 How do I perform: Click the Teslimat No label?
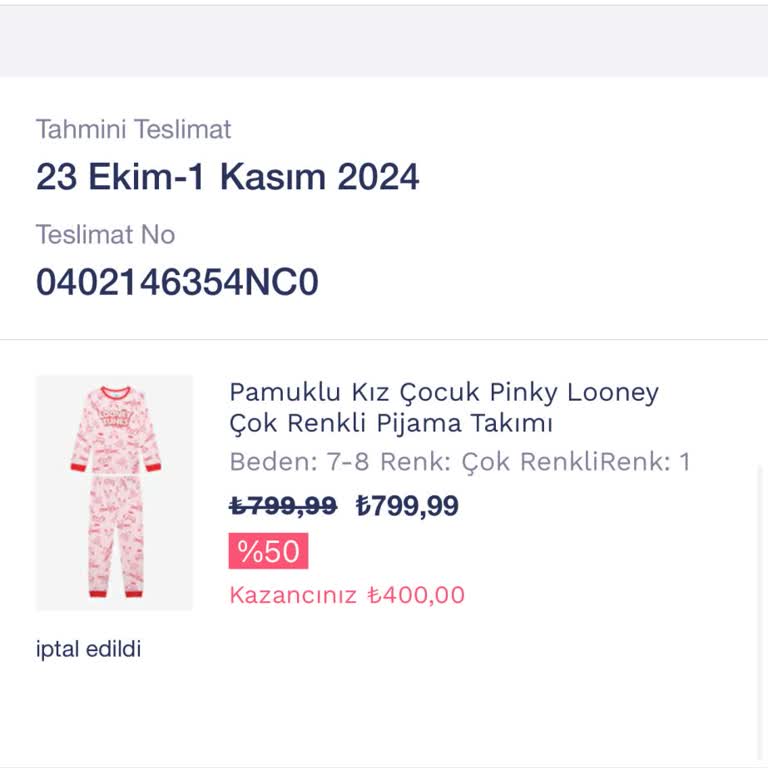tap(105, 235)
